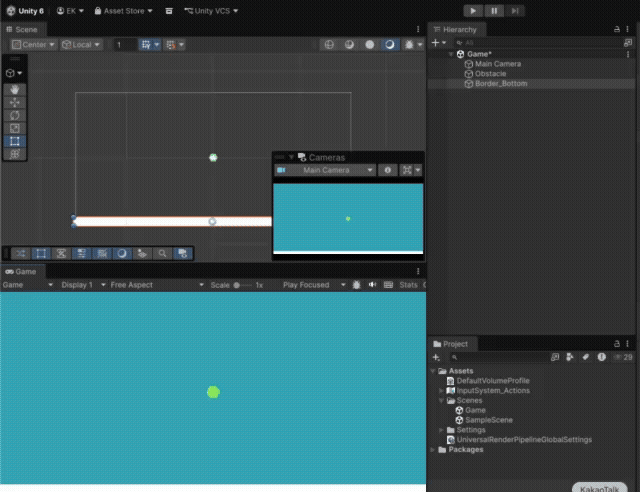Click the camera info button in Cameras overlay
Screen dimensions: 640x492
click(x=388, y=170)
